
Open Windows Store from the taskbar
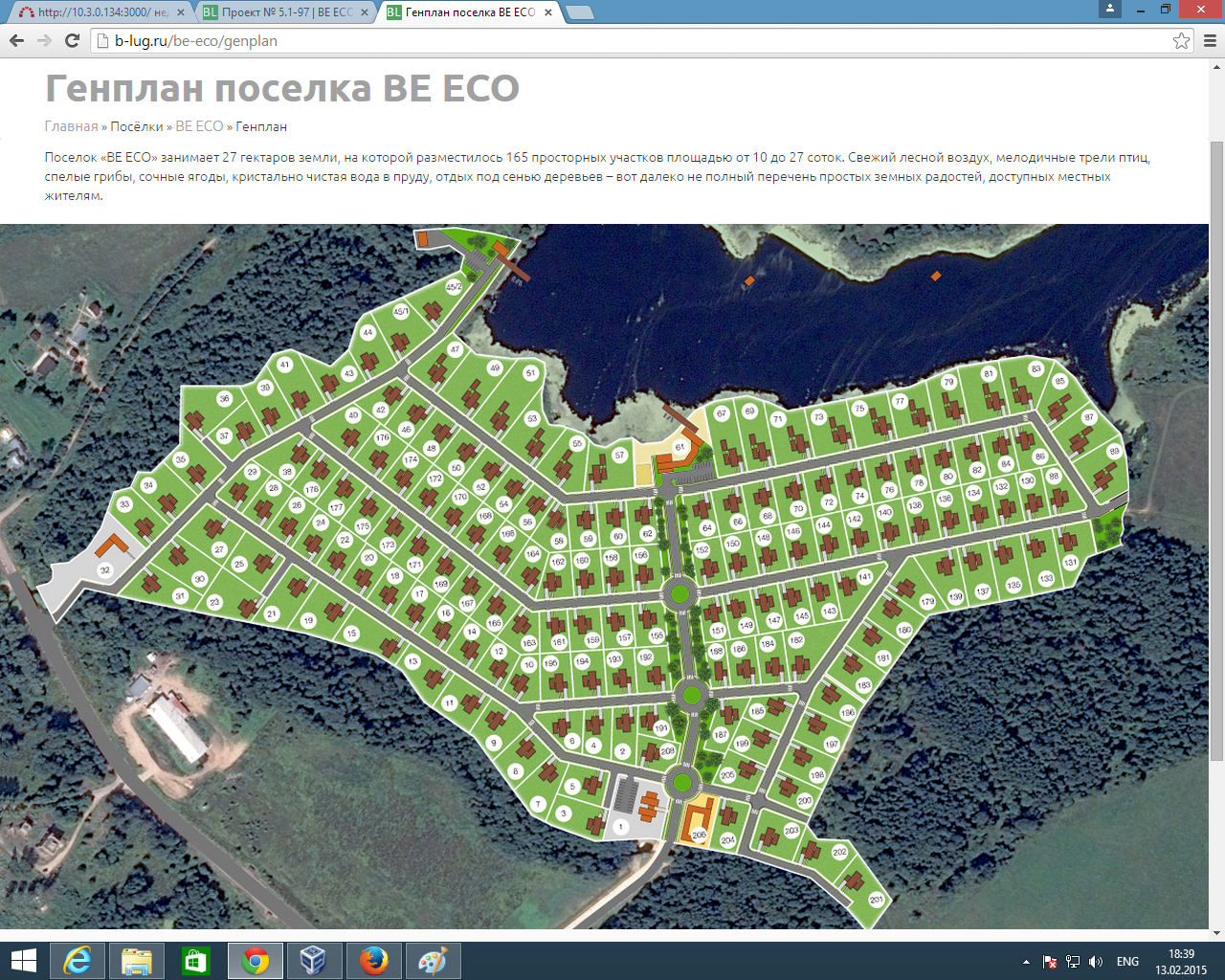[x=195, y=961]
